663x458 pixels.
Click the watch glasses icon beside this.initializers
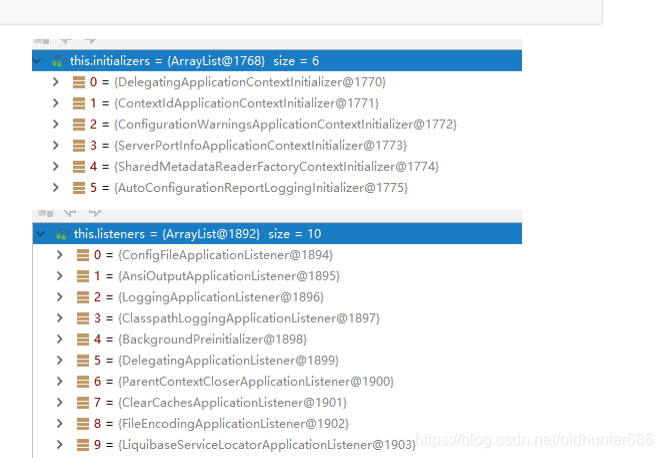(58, 62)
